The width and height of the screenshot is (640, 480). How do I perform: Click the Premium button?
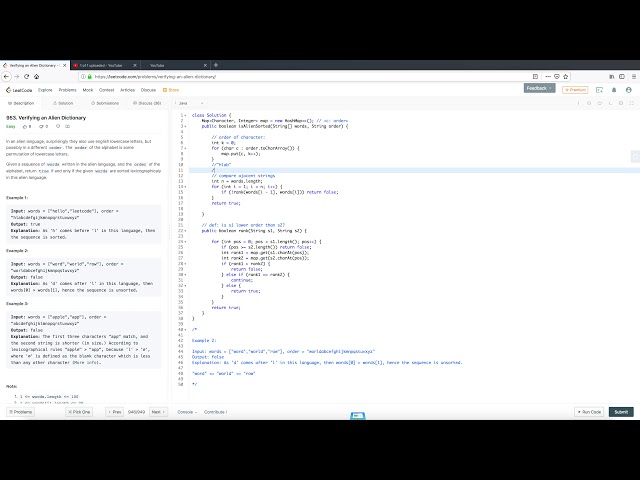575,90
